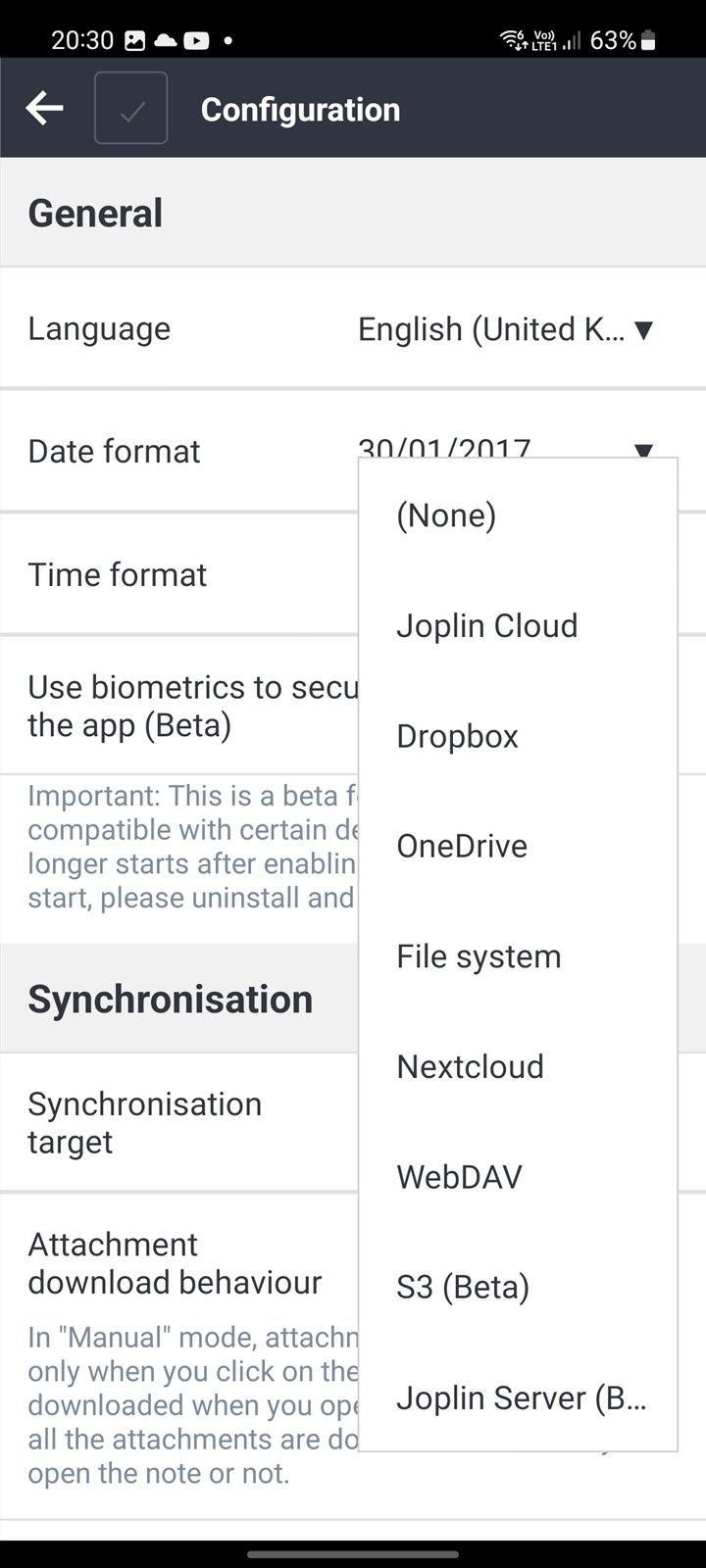Screen dimensions: 706x1568
Task: Tap the save checkmark icon
Action: pos(130,109)
